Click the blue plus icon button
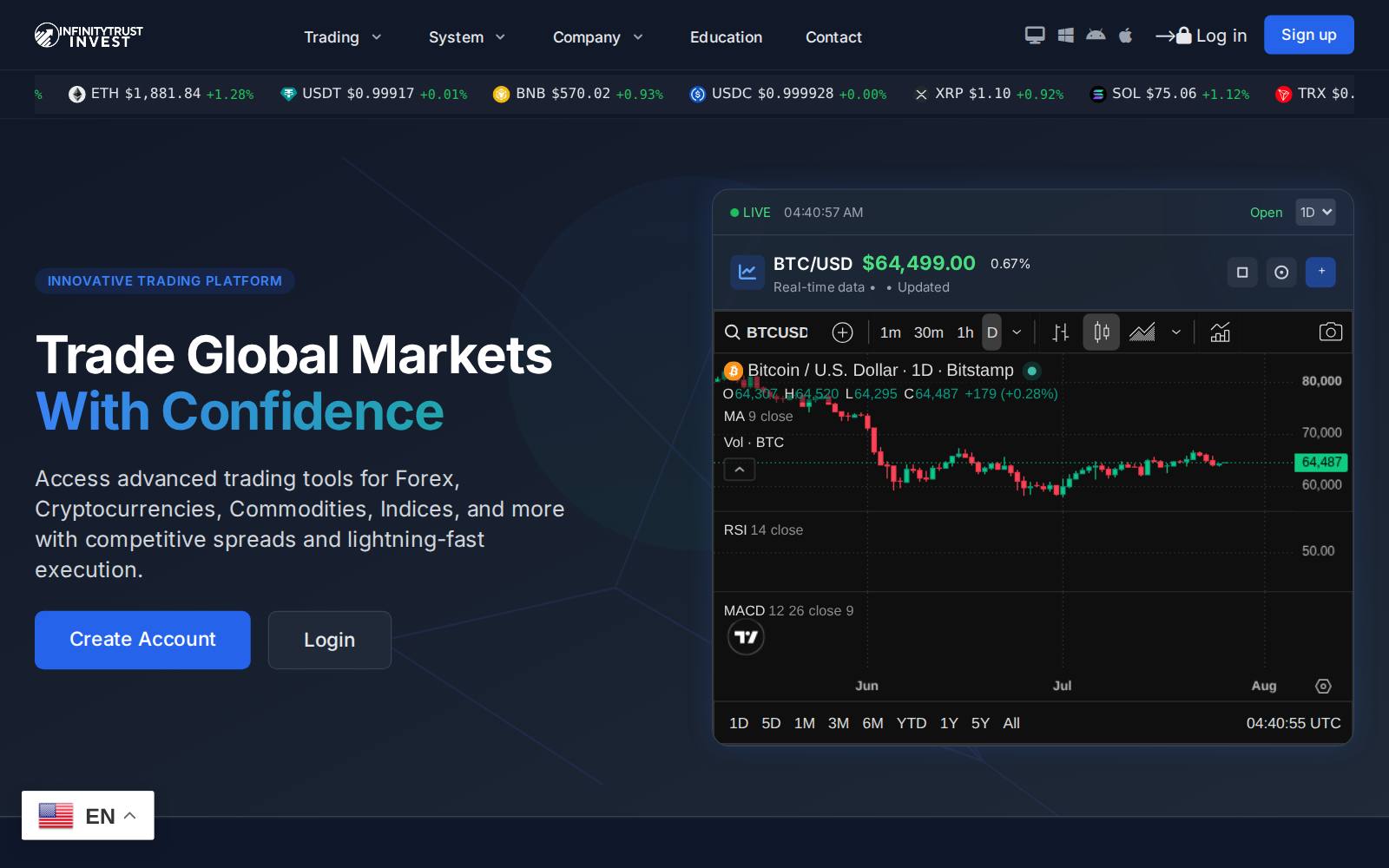The width and height of the screenshot is (1389, 868). click(1321, 272)
